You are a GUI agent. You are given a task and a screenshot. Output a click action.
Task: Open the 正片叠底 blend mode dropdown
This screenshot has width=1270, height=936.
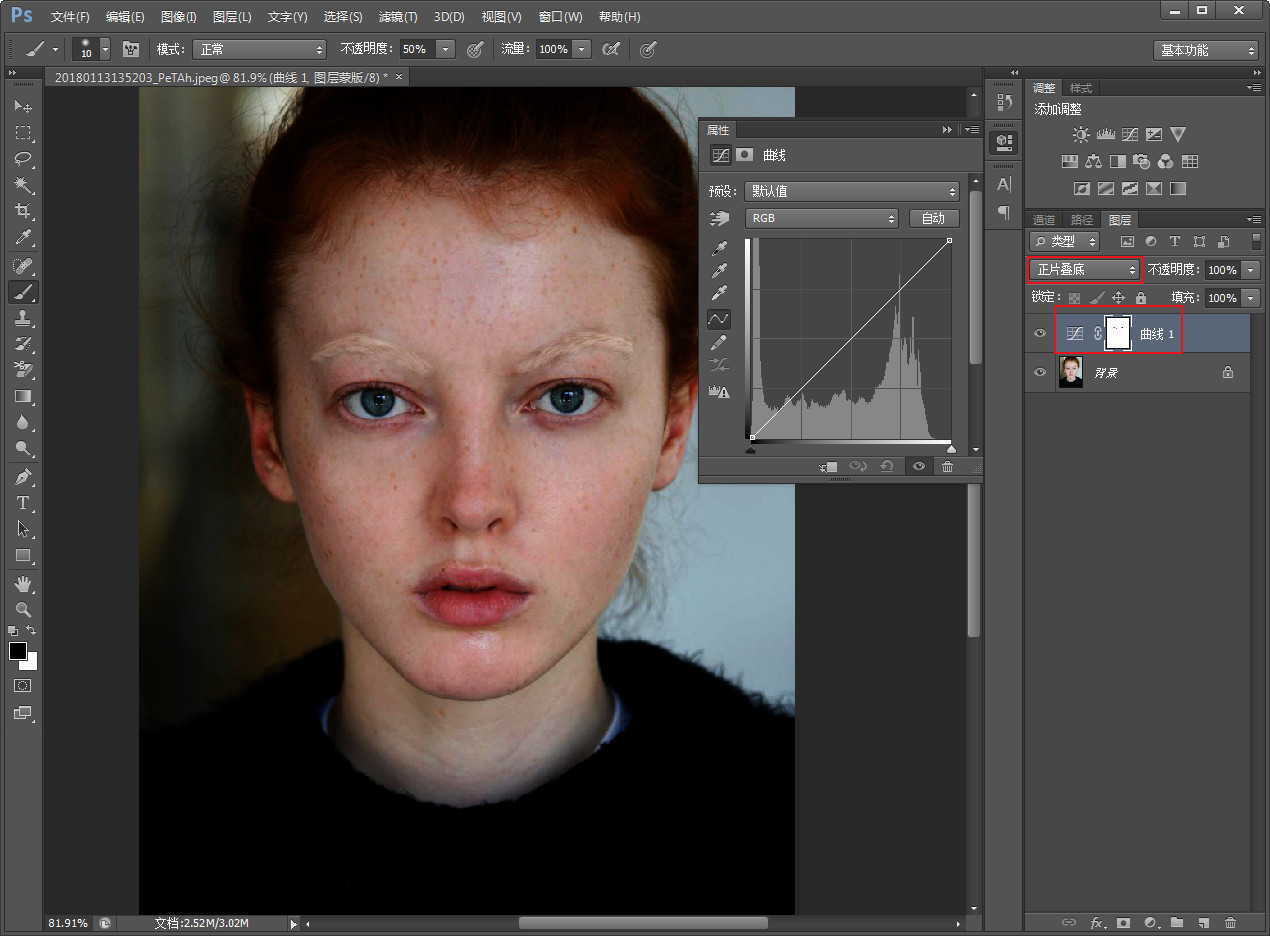(x=1085, y=270)
